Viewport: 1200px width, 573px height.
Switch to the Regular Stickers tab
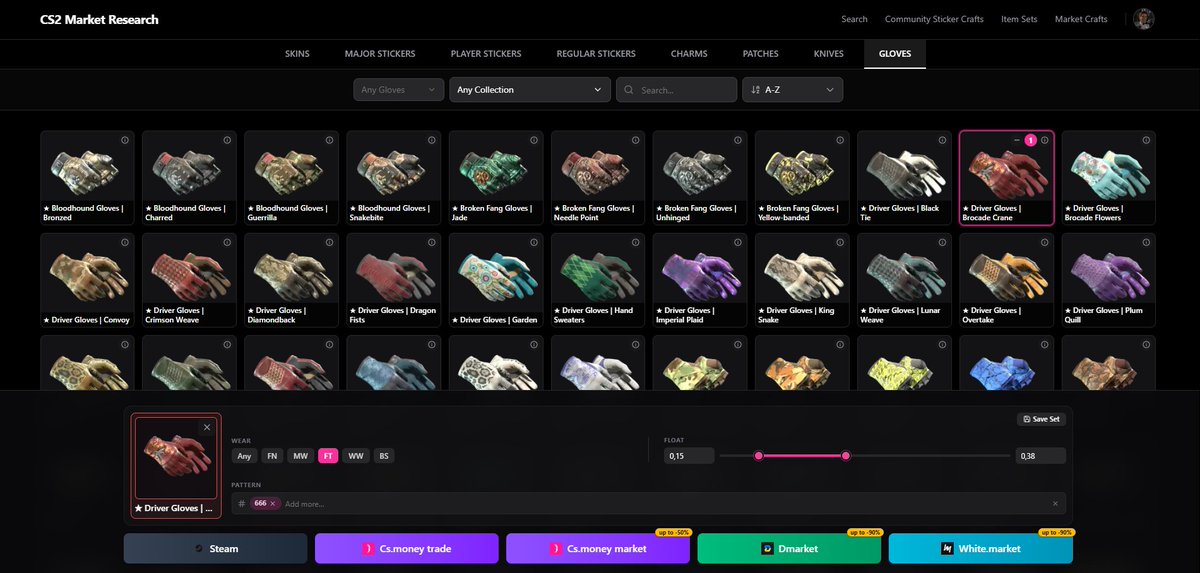click(x=596, y=53)
